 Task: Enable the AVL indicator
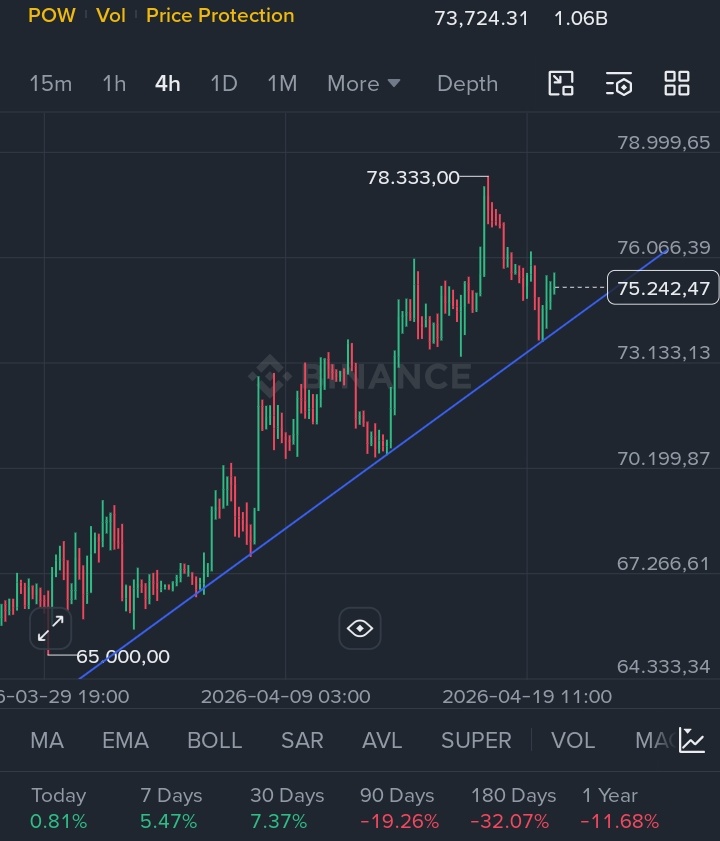pyautogui.click(x=382, y=741)
